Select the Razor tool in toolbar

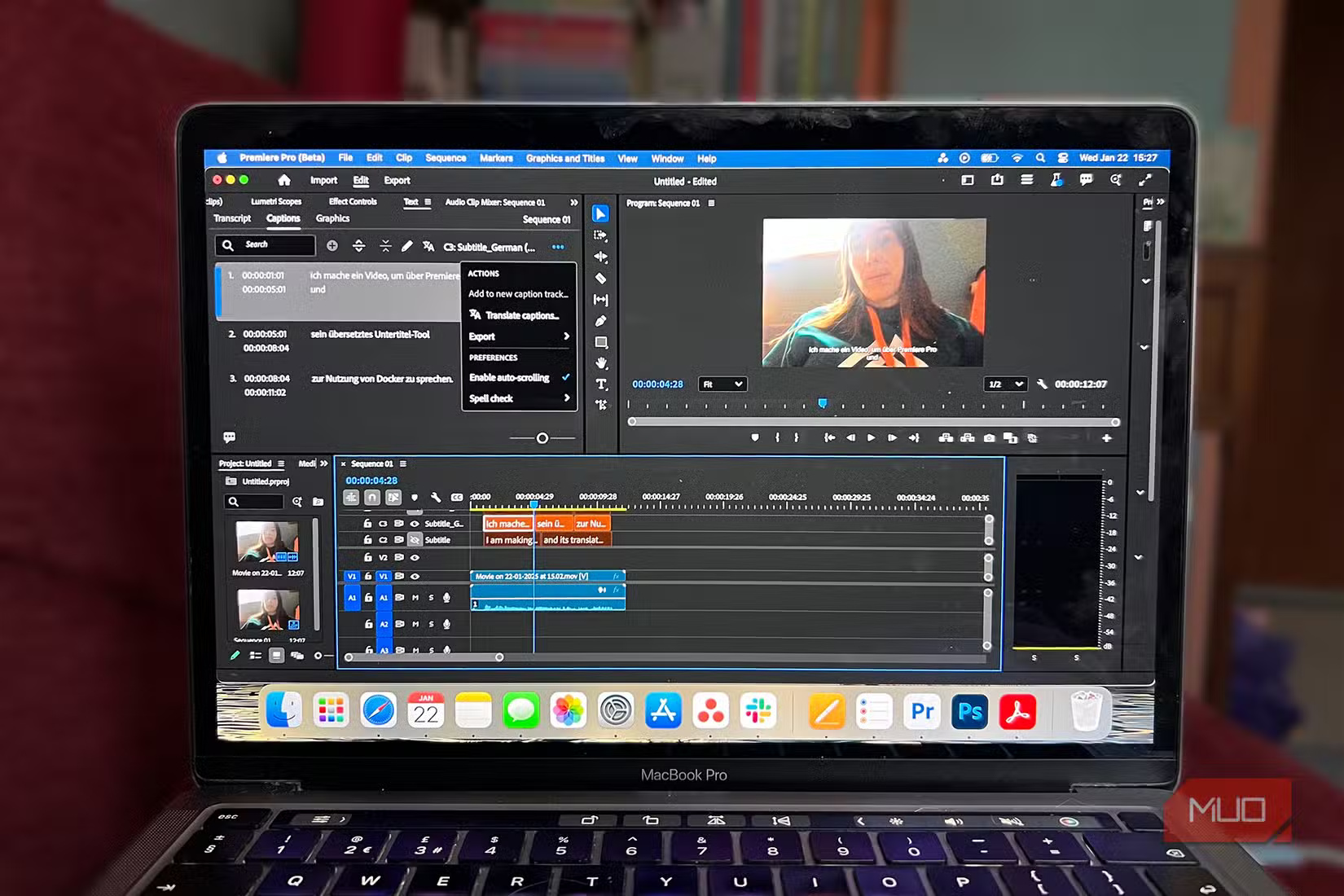click(601, 279)
